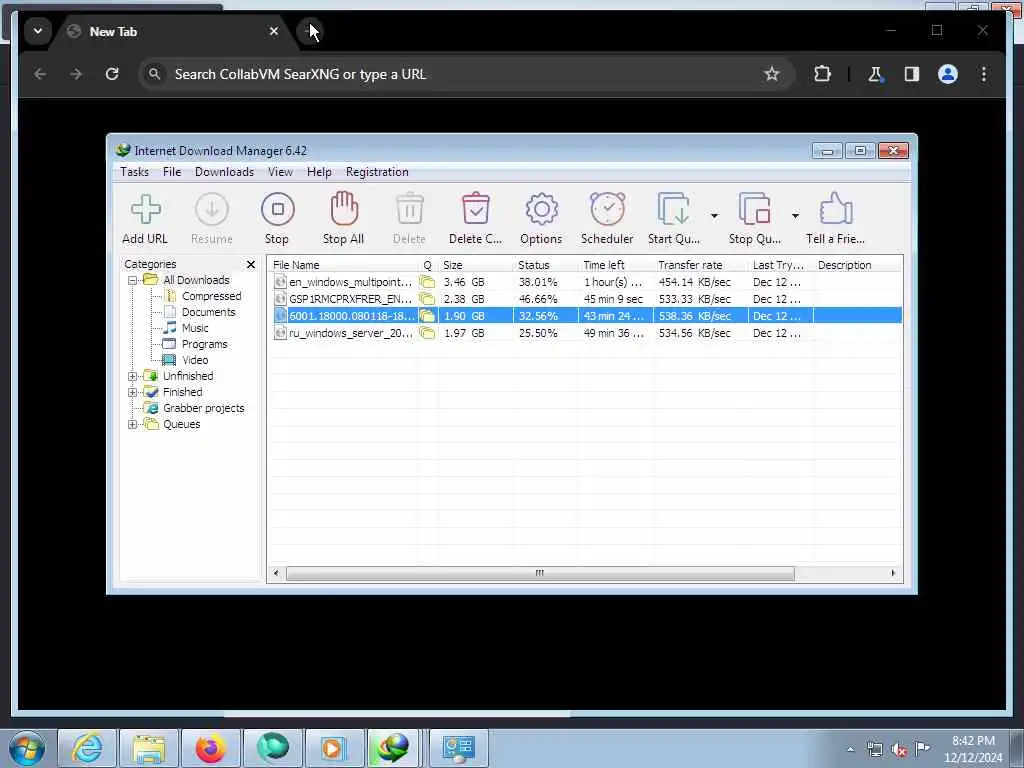Sort by Time left column header
This screenshot has height=768, width=1024.
pyautogui.click(x=616, y=265)
